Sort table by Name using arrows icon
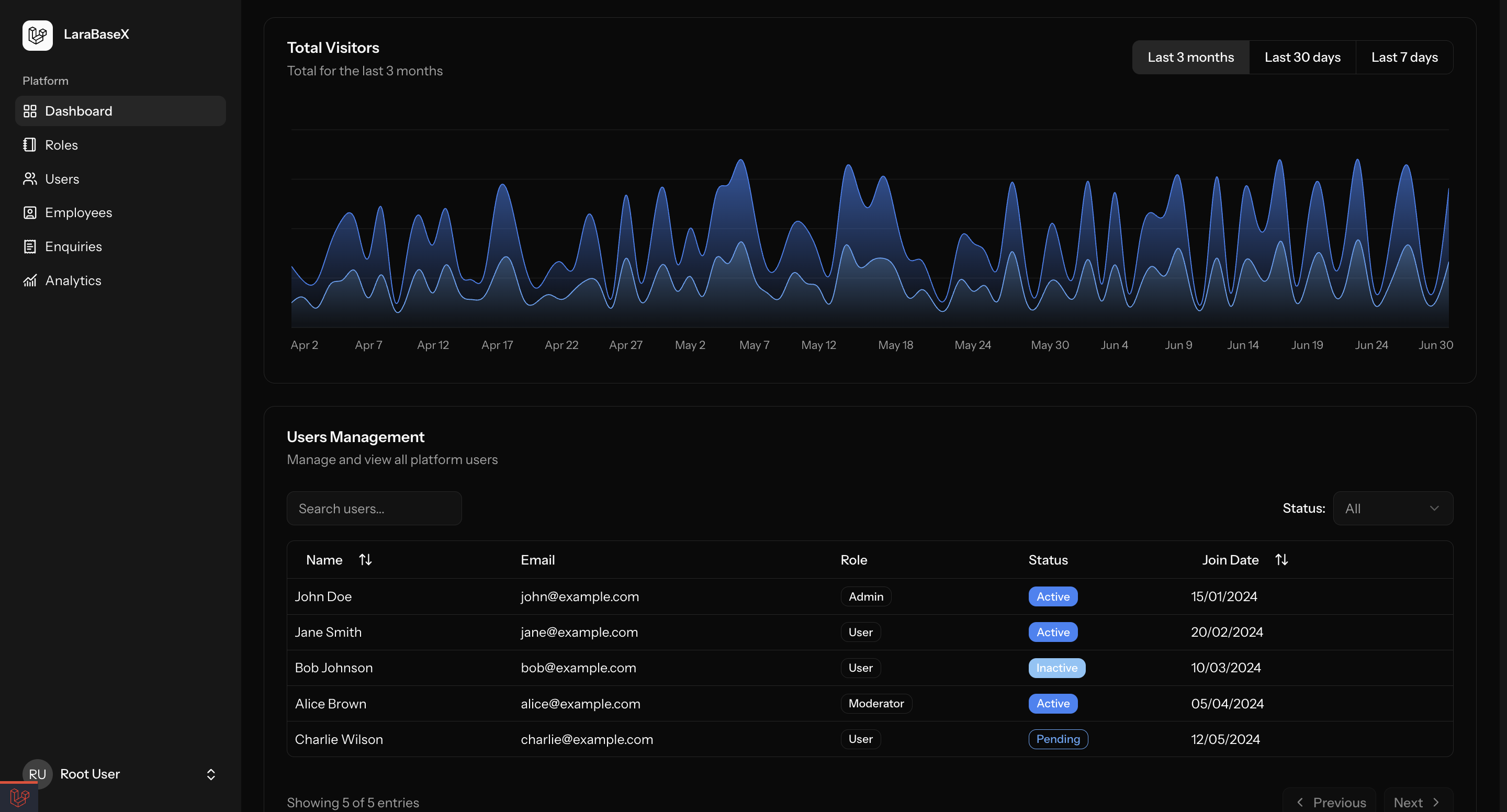The width and height of the screenshot is (1507, 812). point(365,560)
